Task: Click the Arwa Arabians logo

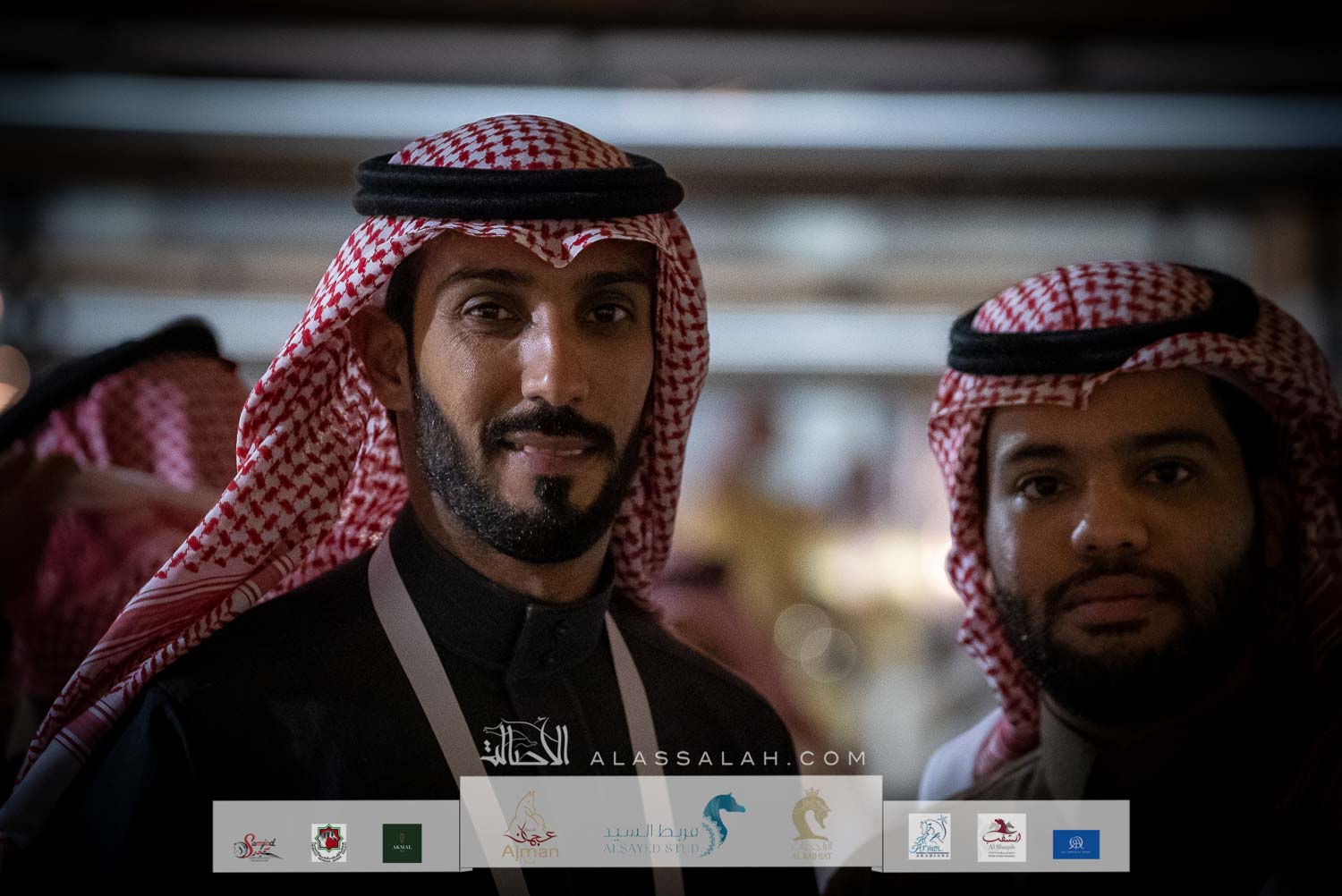Action: tap(930, 838)
